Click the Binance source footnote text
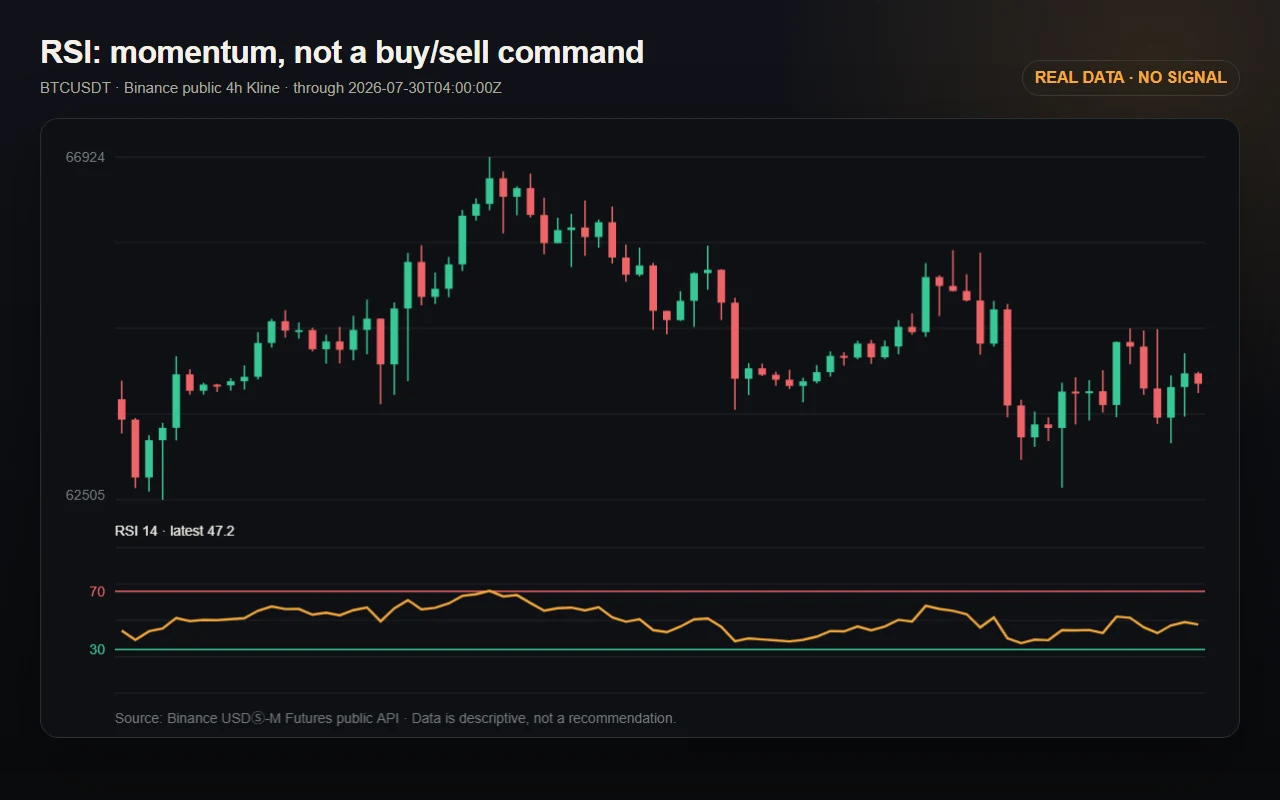This screenshot has height=800, width=1280. pos(396,718)
